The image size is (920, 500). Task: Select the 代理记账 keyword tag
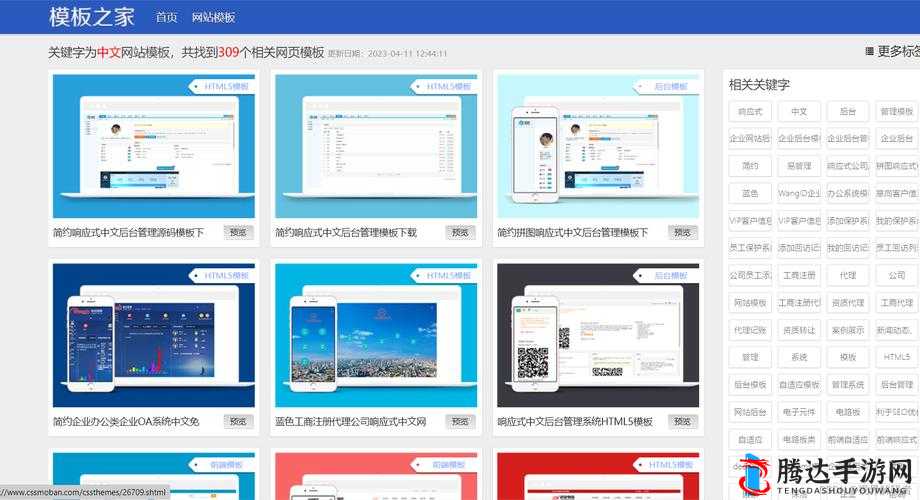750,330
